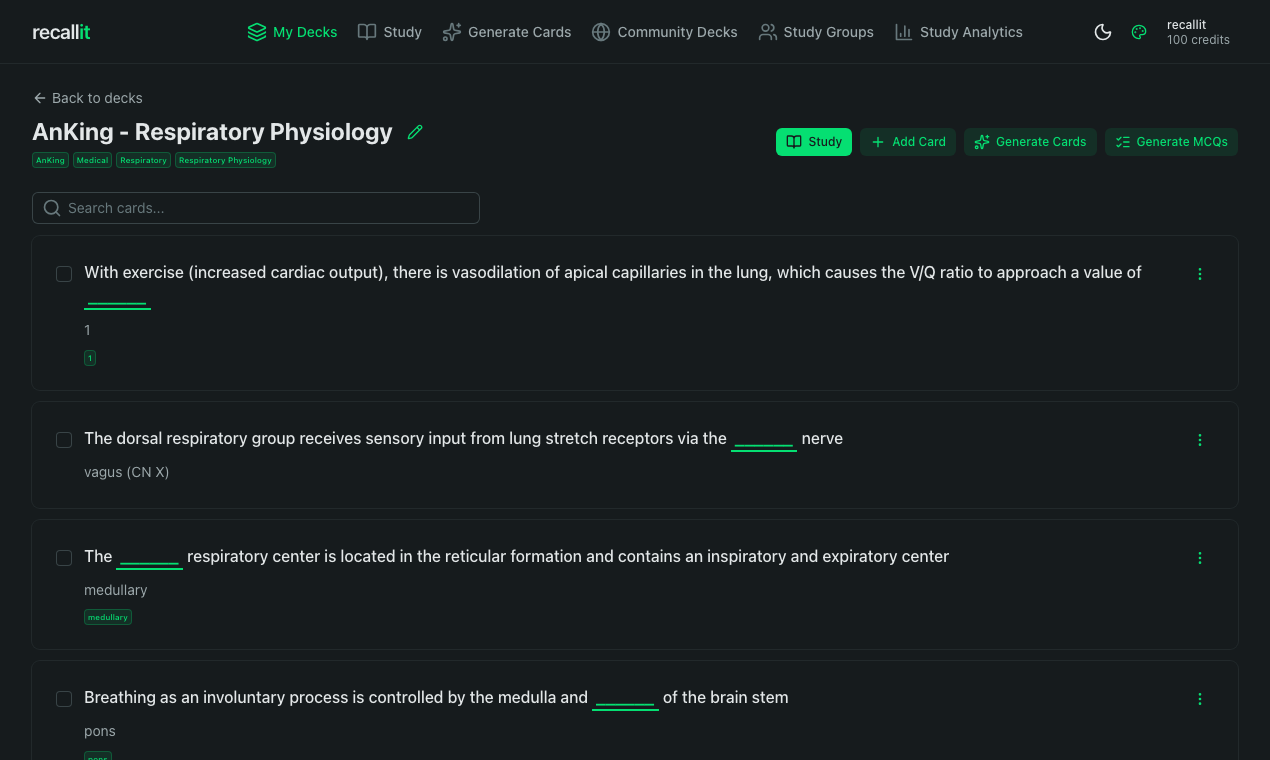This screenshot has height=760, width=1270.
Task: Click the sparkle Generate Cards icon
Action: (452, 31)
